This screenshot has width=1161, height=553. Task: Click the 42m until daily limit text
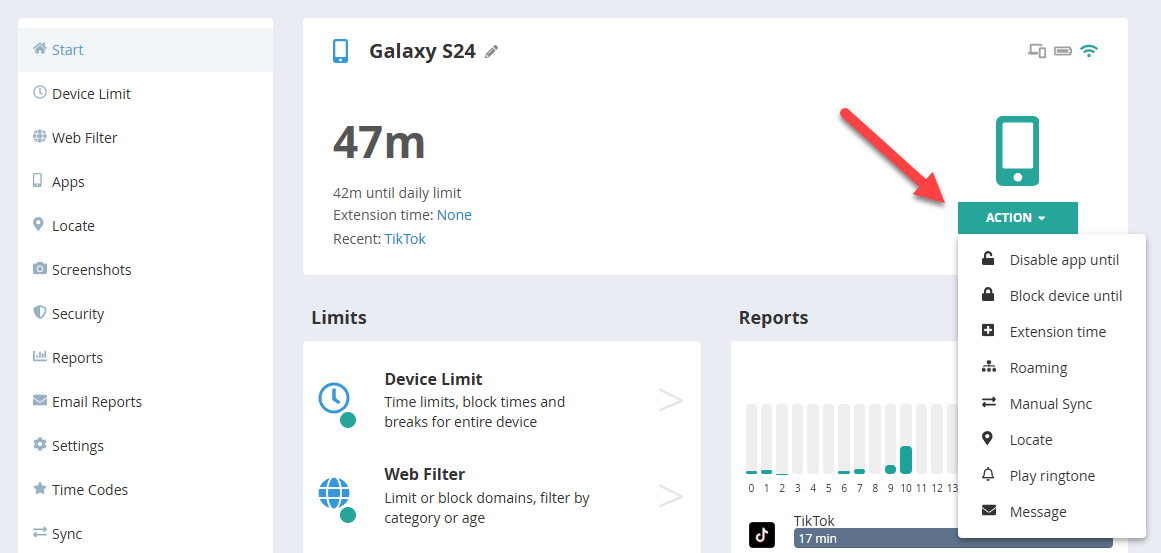[x=397, y=193]
